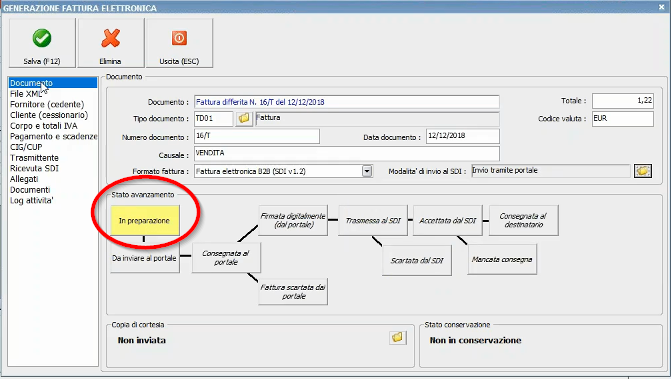This screenshot has height=379, width=671.
Task: Close the Generazione Fattura Elettronica window
Action: [662, 7]
